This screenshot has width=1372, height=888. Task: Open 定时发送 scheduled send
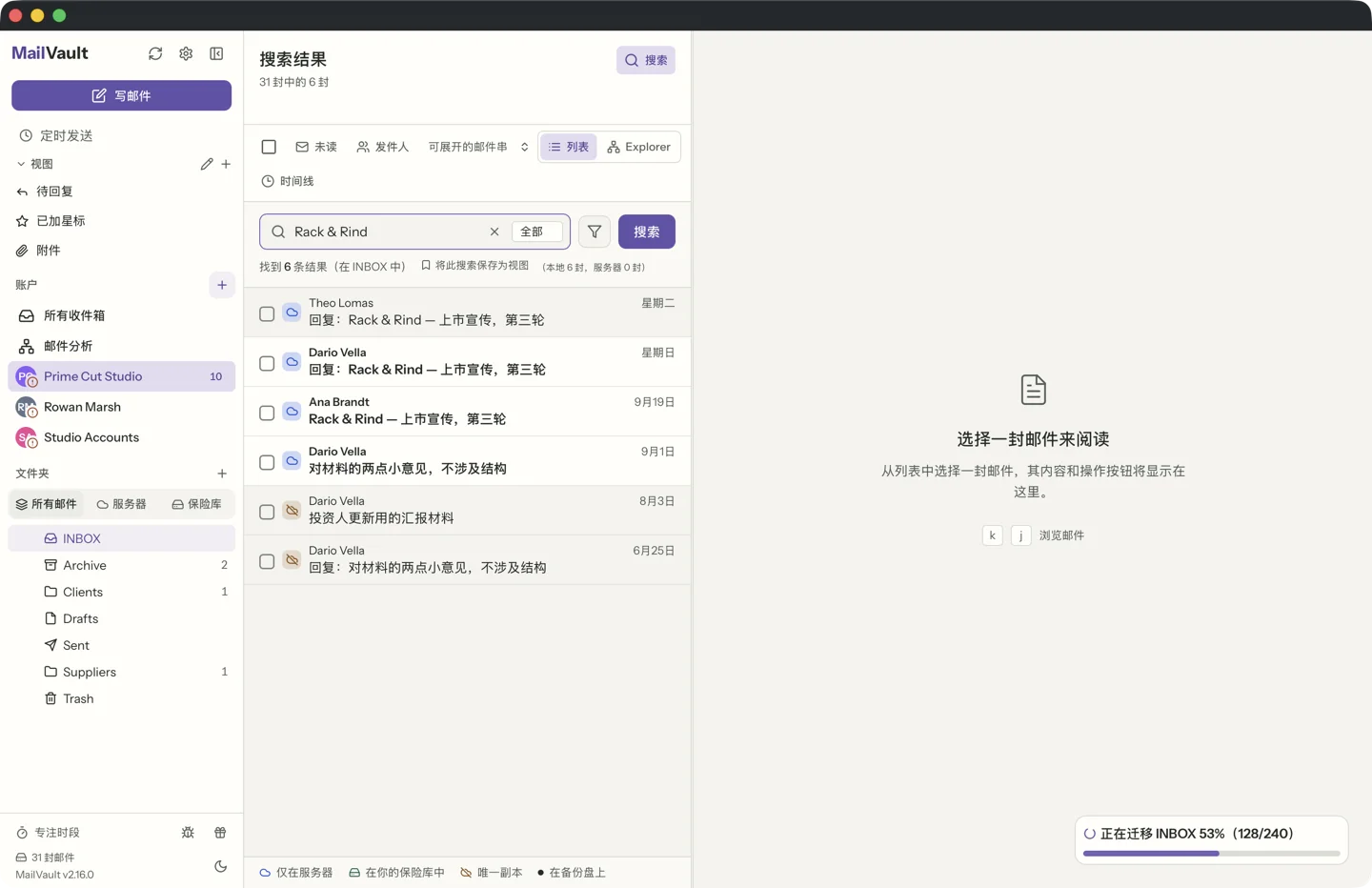[121, 135]
